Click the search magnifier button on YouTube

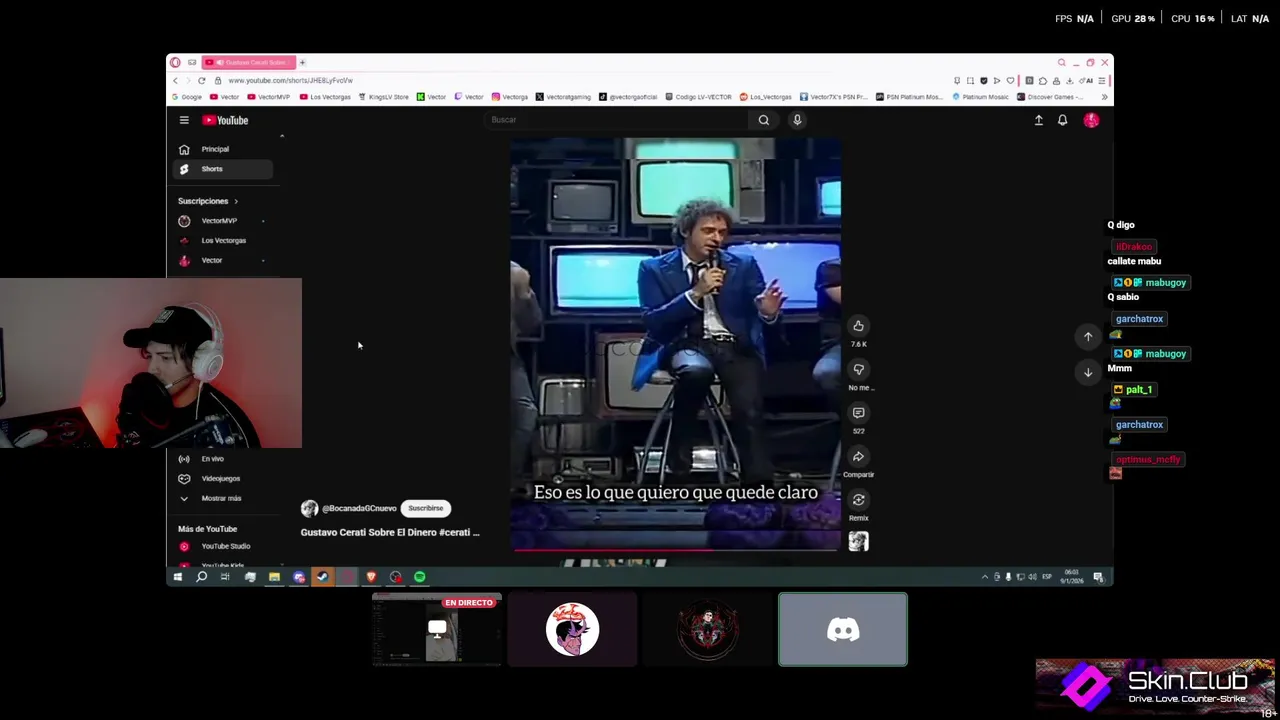pyautogui.click(x=764, y=120)
